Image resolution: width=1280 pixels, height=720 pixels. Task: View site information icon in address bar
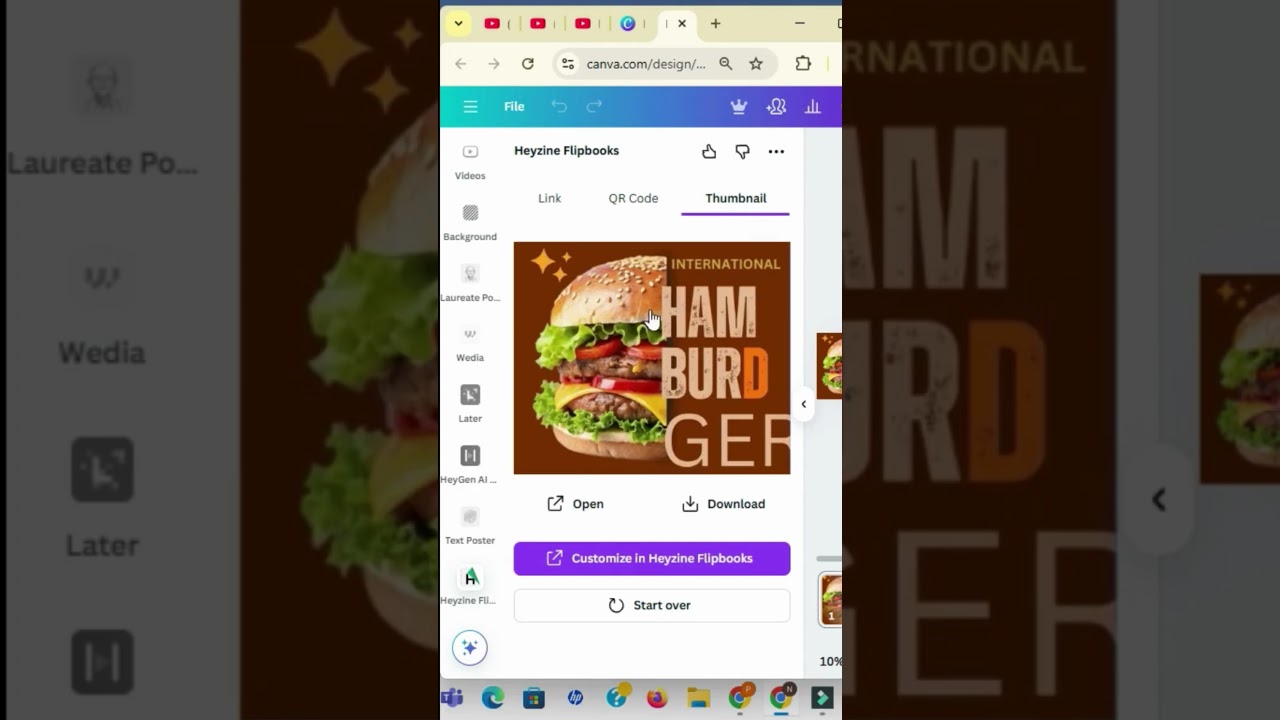click(x=568, y=64)
